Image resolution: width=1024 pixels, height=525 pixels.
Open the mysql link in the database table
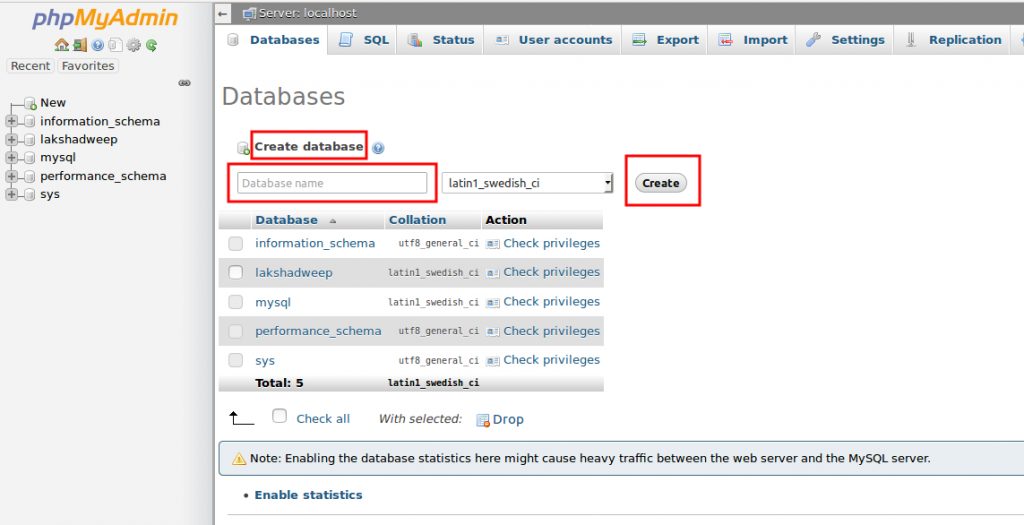pyautogui.click(x=273, y=302)
